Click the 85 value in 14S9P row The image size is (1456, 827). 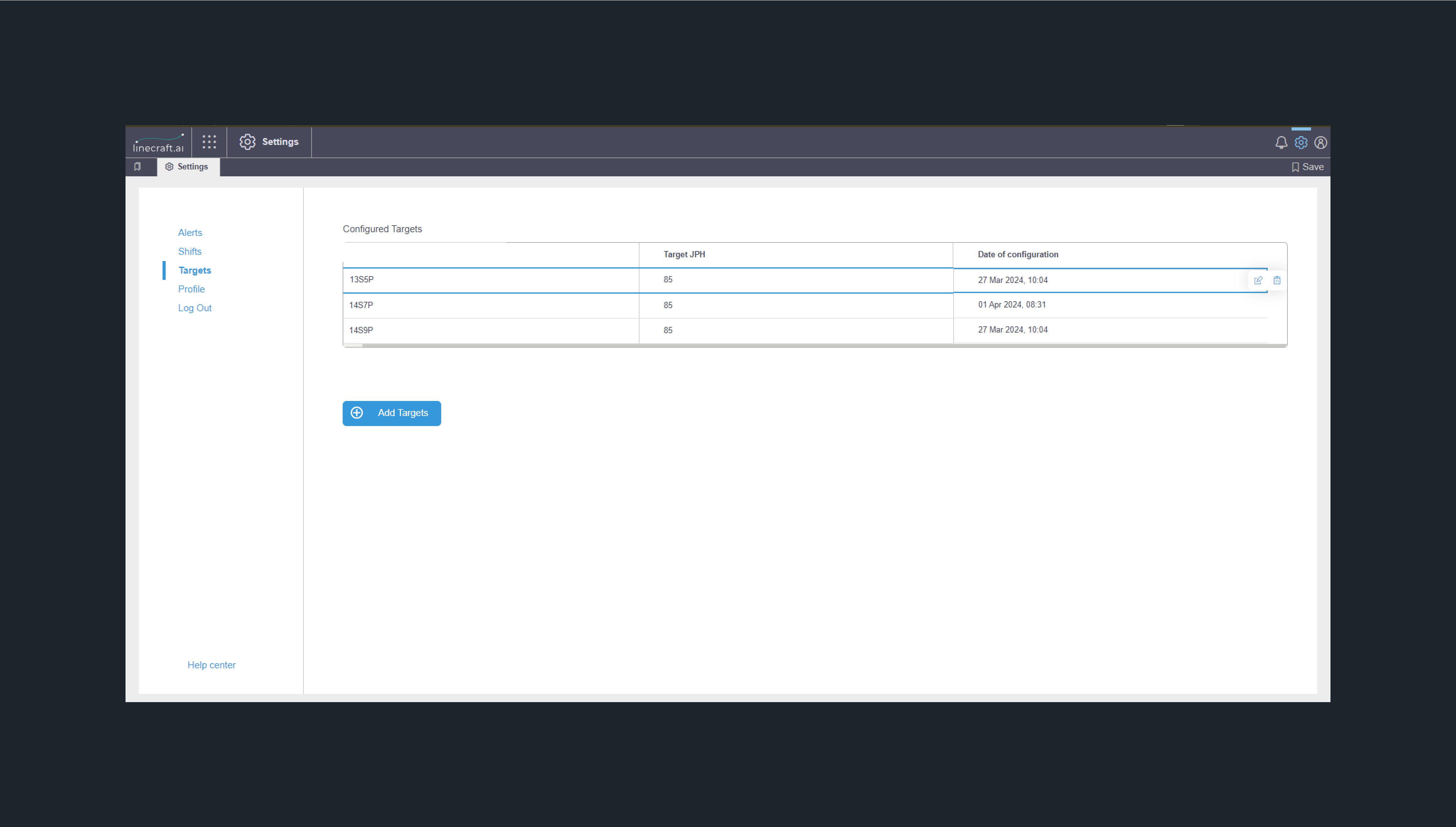668,330
